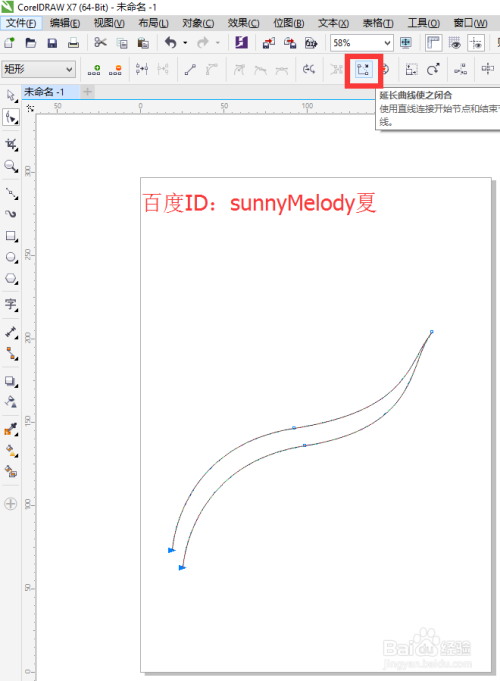Open the 效果(C) menu
Image resolution: width=500 pixels, height=681 pixels.
pyautogui.click(x=243, y=23)
